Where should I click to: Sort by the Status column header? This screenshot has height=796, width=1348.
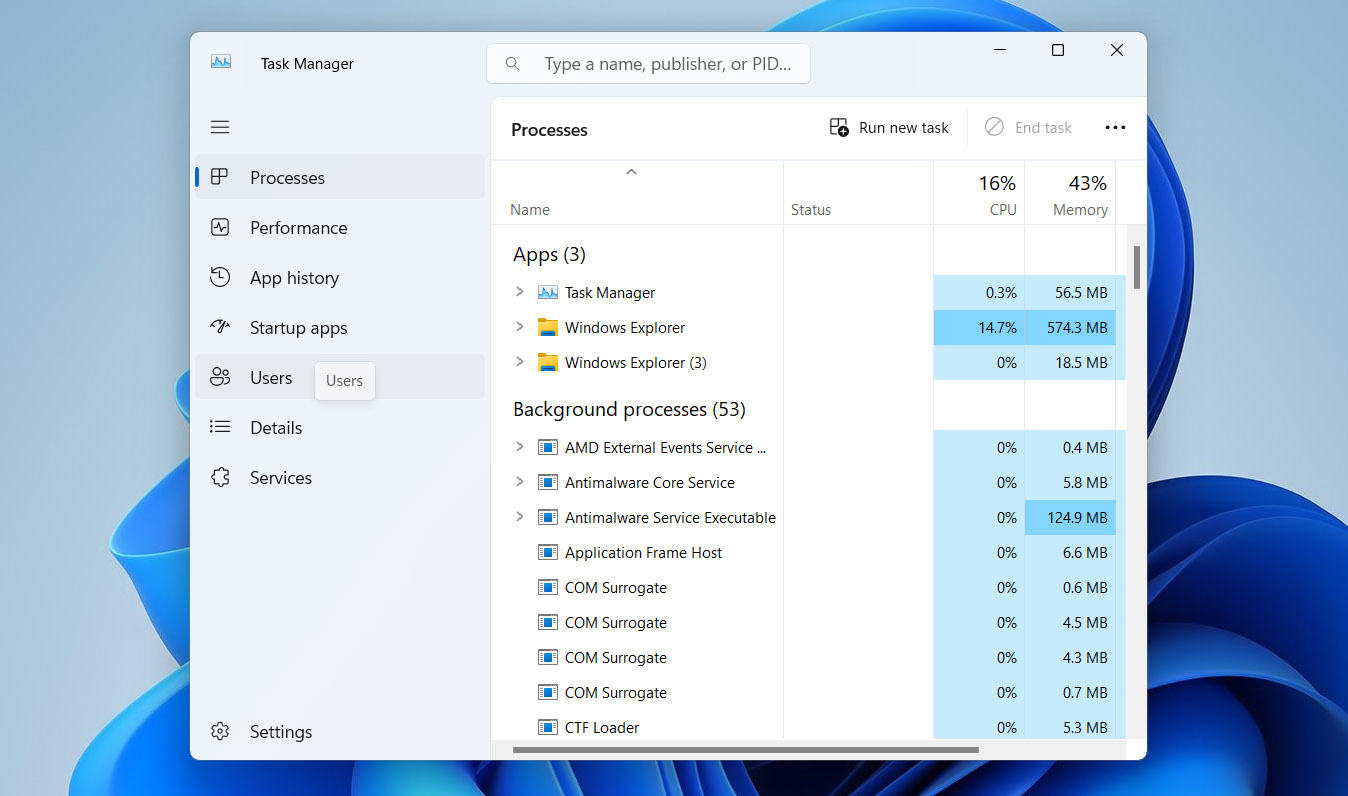[x=858, y=192]
